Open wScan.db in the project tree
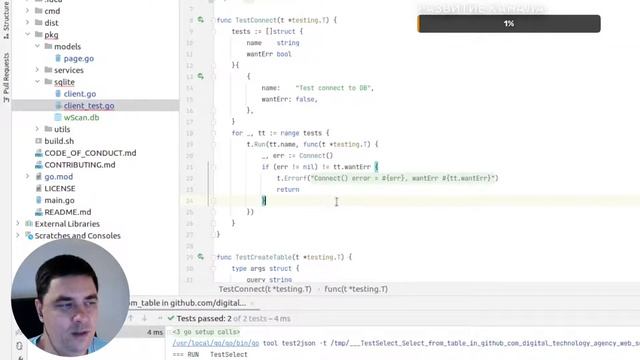Image resolution: width=640 pixels, height=360 pixels. 81,118
